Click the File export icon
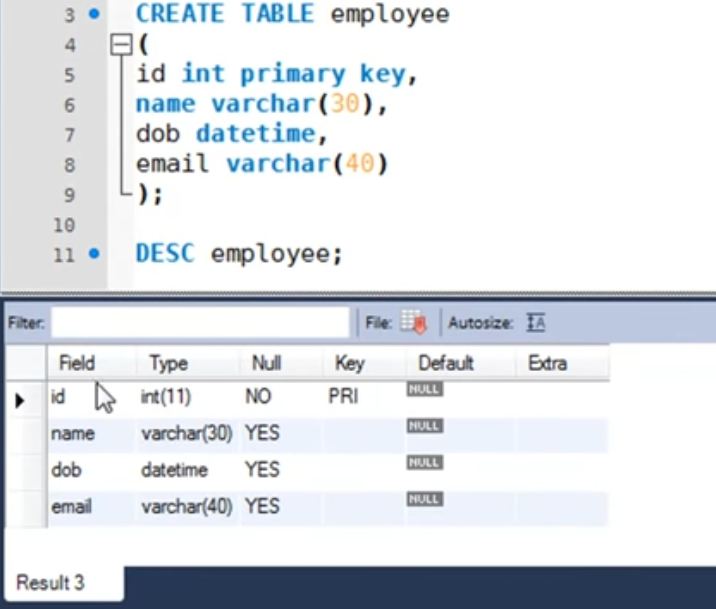 (414, 322)
